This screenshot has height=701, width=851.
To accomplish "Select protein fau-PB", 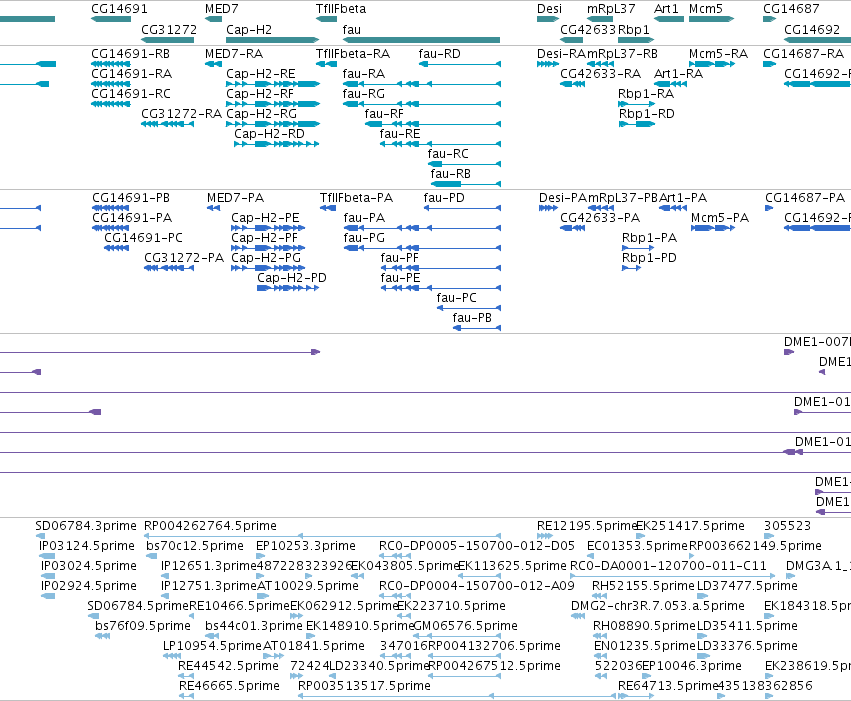I will click(472, 318).
